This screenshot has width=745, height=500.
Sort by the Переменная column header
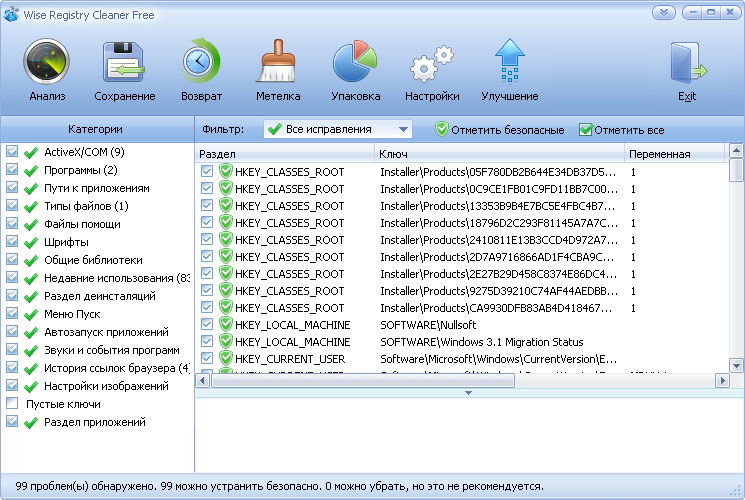tap(675, 154)
